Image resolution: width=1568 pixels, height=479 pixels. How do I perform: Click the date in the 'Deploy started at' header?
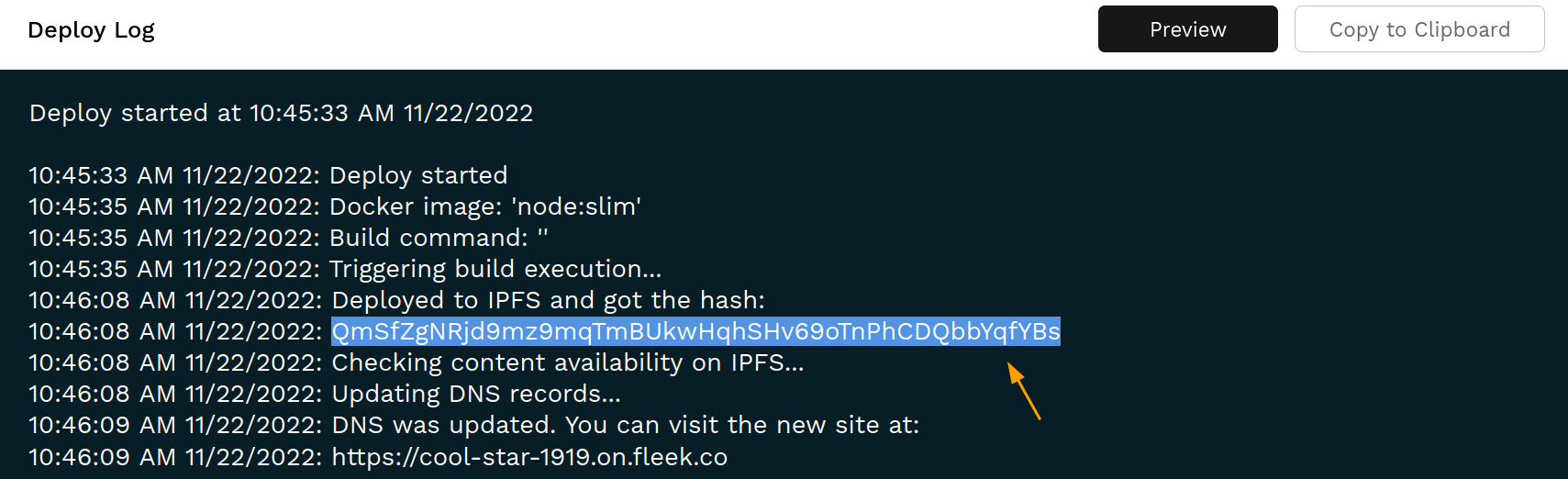[468, 113]
